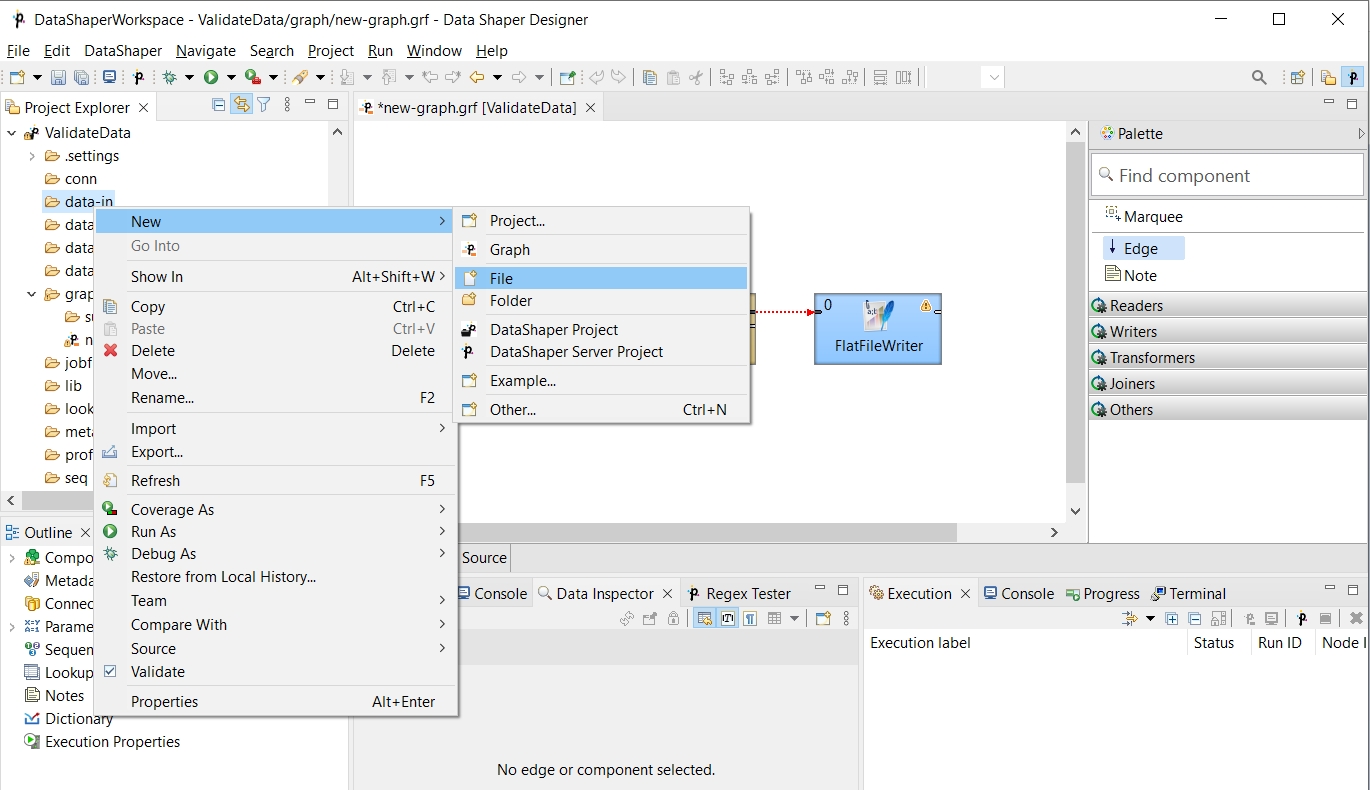Viewport: 1370px width, 790px height.
Task: Click the External Tools rocket icon
Action: [300, 77]
